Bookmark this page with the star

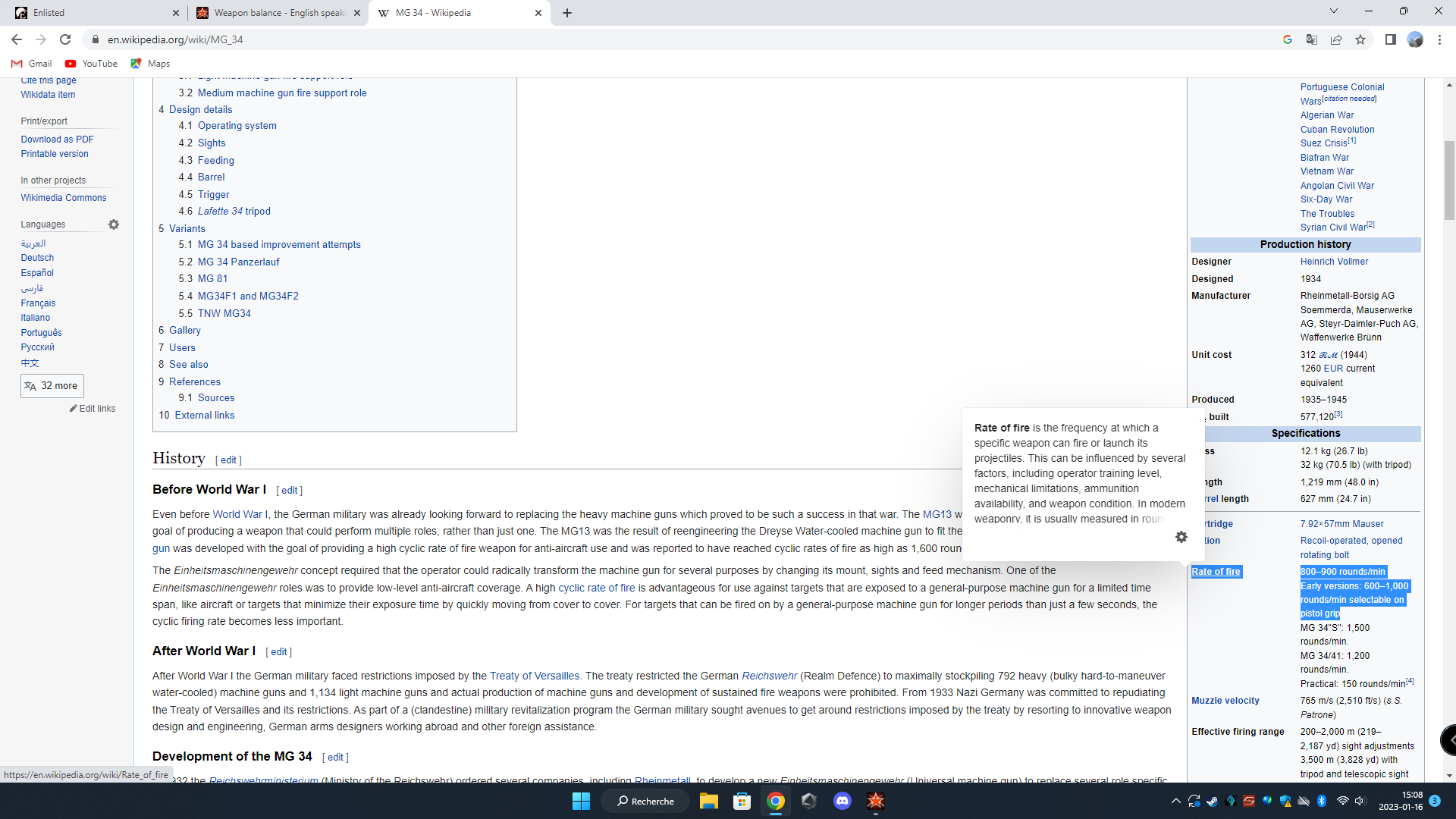coord(1360,39)
